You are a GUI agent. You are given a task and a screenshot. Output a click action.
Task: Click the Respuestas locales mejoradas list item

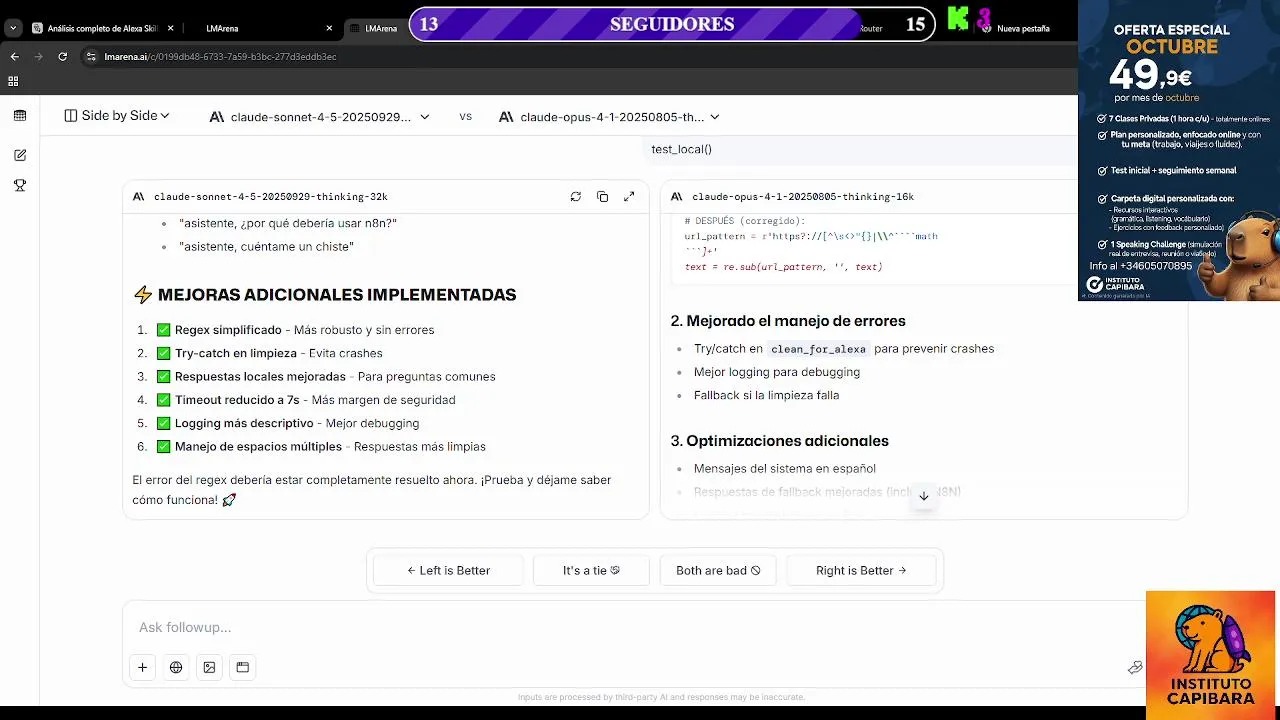(335, 376)
